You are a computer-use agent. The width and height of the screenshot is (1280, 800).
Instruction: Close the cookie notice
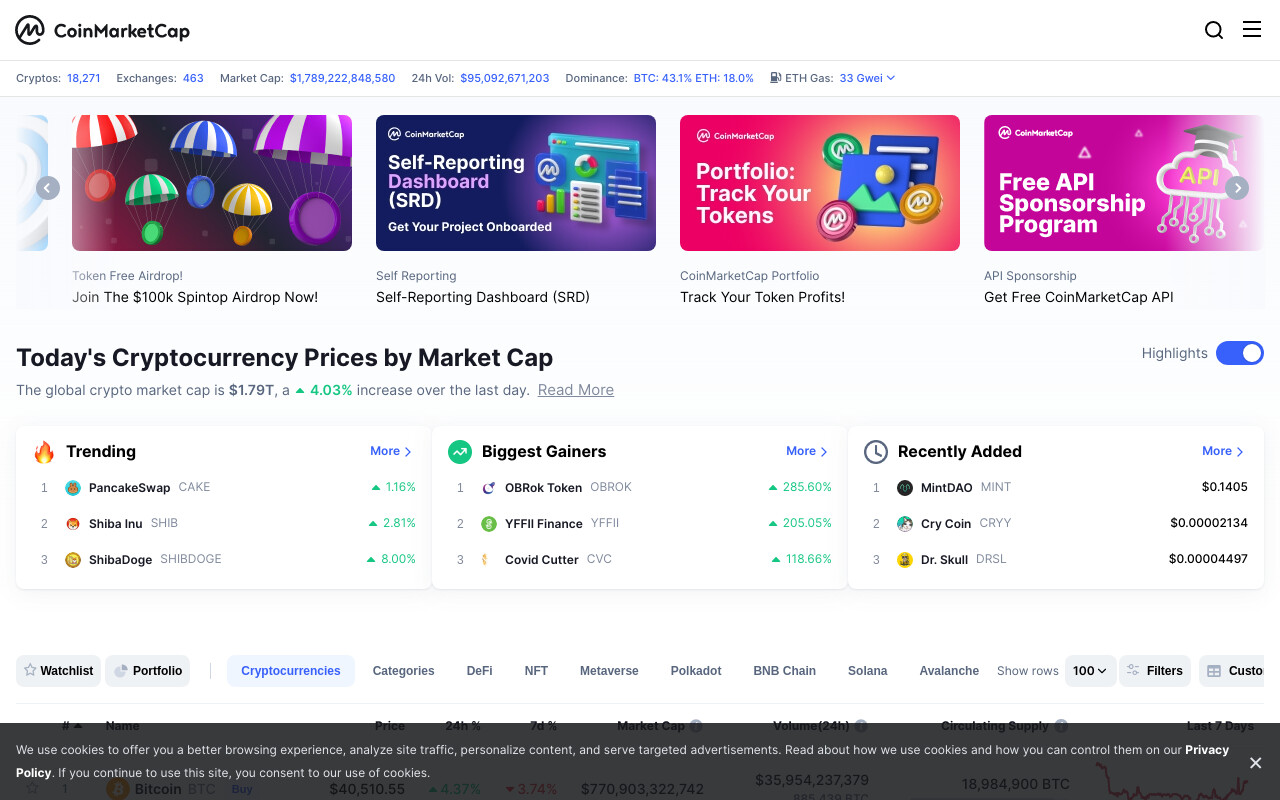pos(1256,763)
